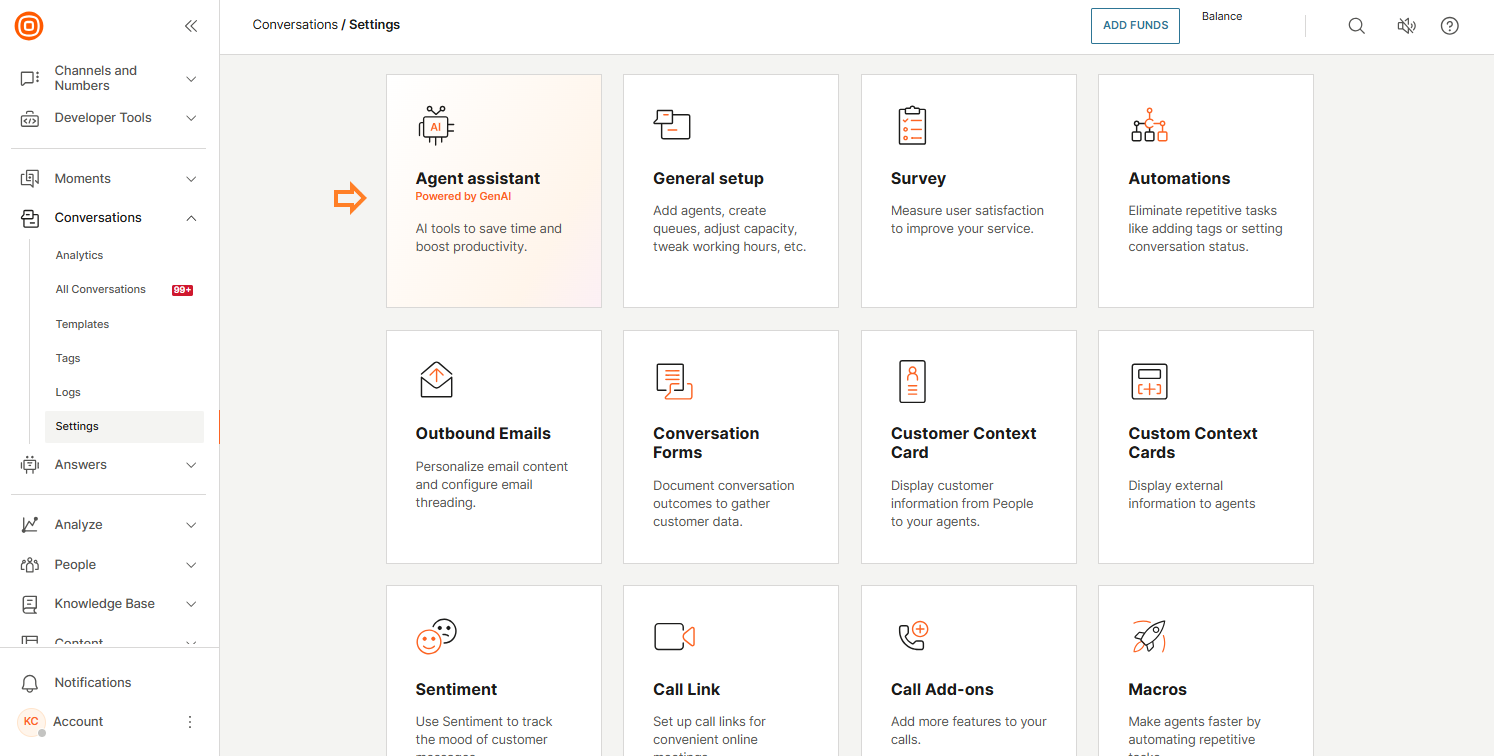
Task: Click the Answers bot icon
Action: click(x=30, y=465)
